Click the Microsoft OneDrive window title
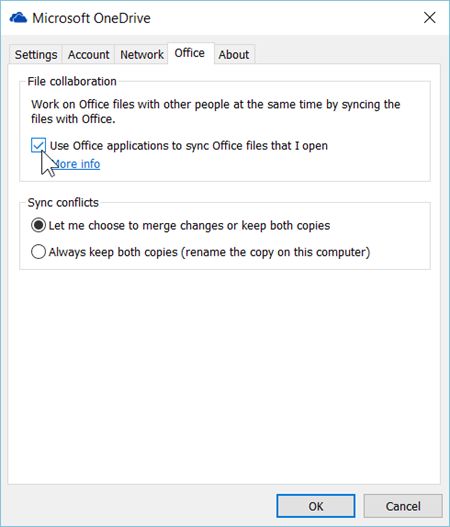The height and width of the screenshot is (527, 450). coord(91,18)
